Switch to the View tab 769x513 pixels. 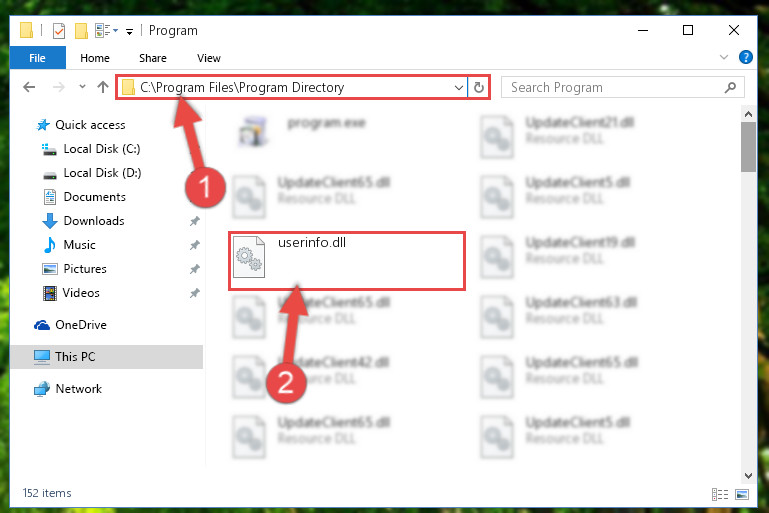pos(209,58)
